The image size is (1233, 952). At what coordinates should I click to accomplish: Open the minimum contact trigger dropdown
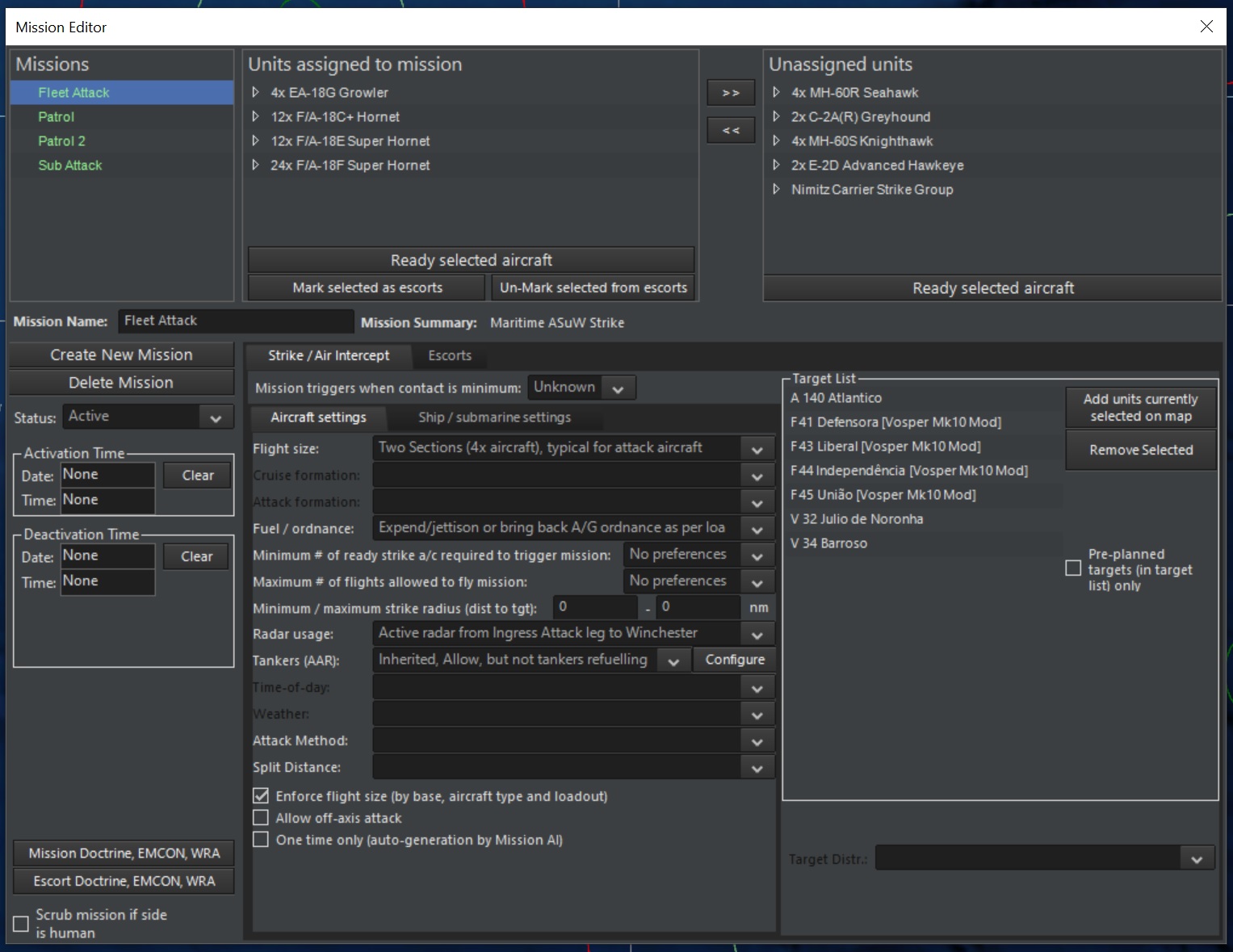(581, 388)
